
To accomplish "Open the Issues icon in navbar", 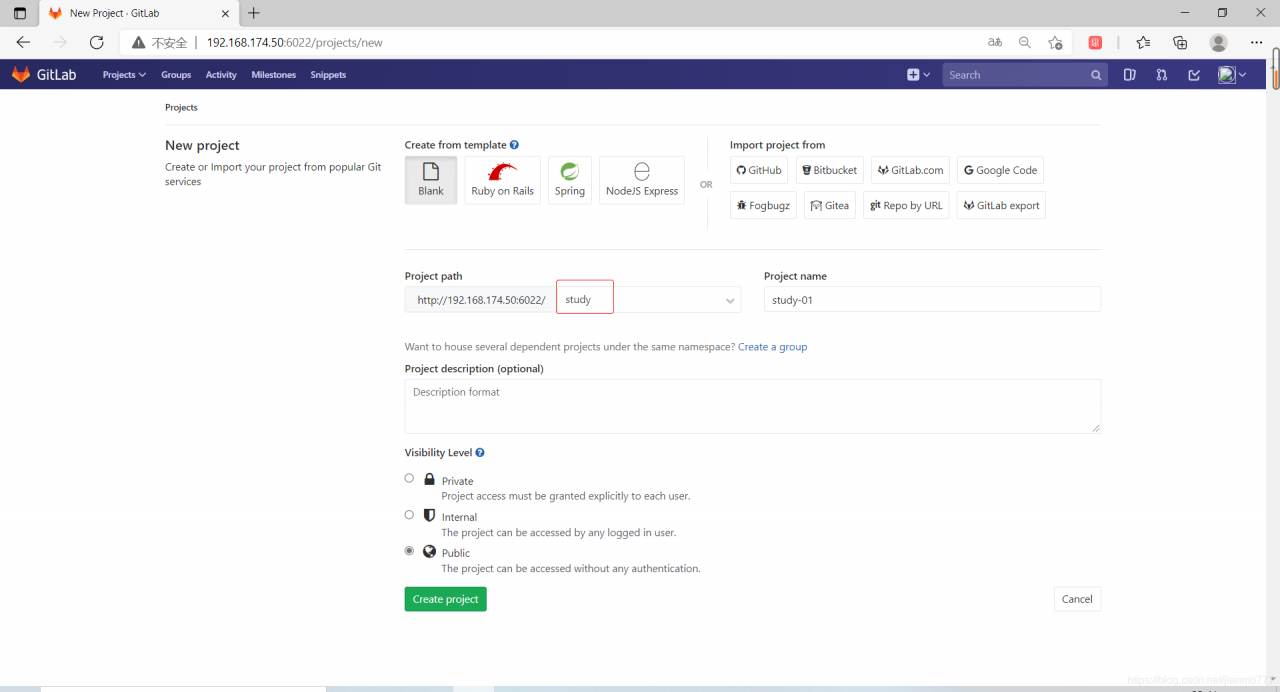I will (1130, 75).
